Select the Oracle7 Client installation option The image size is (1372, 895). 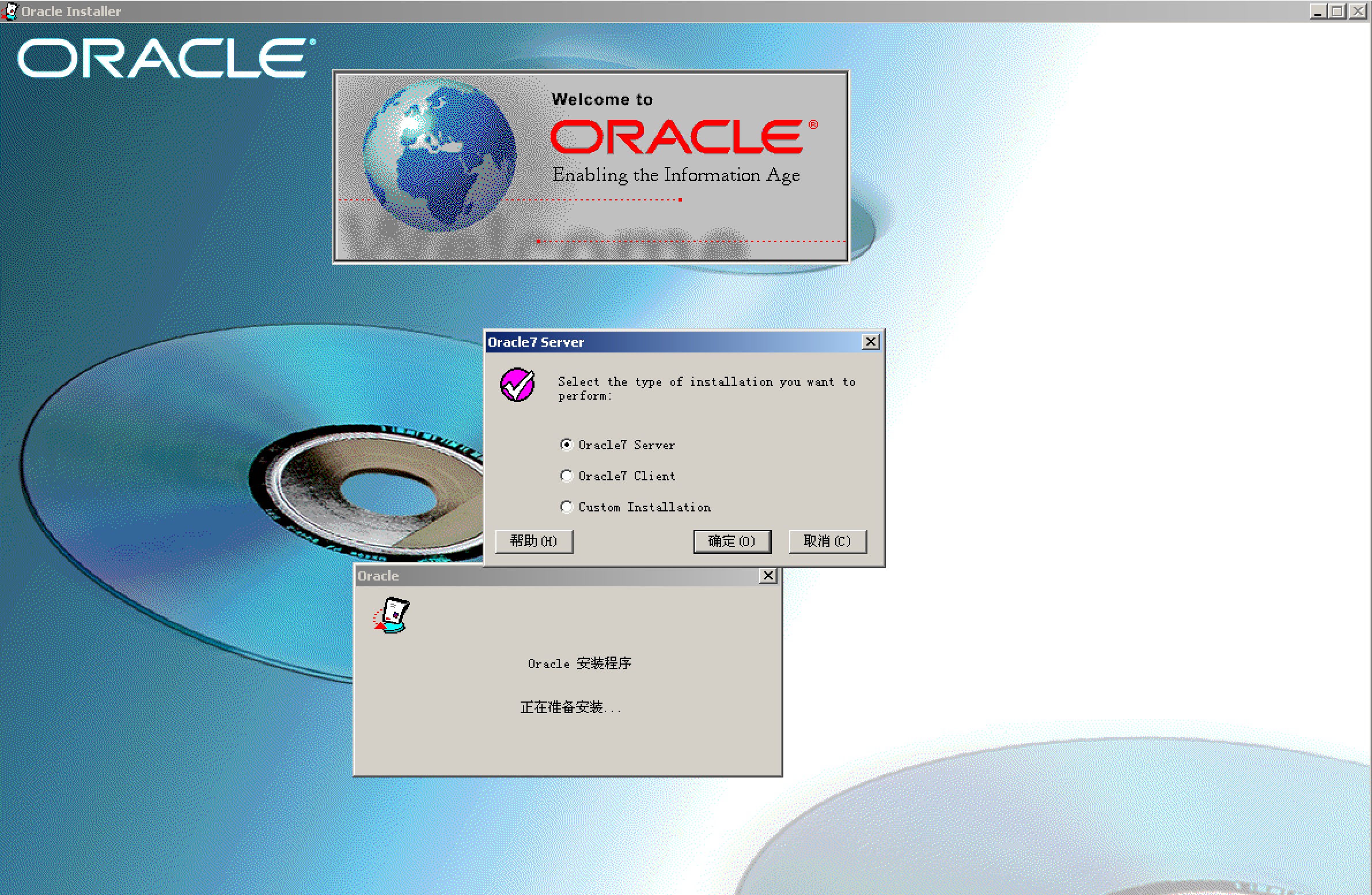[x=567, y=475]
